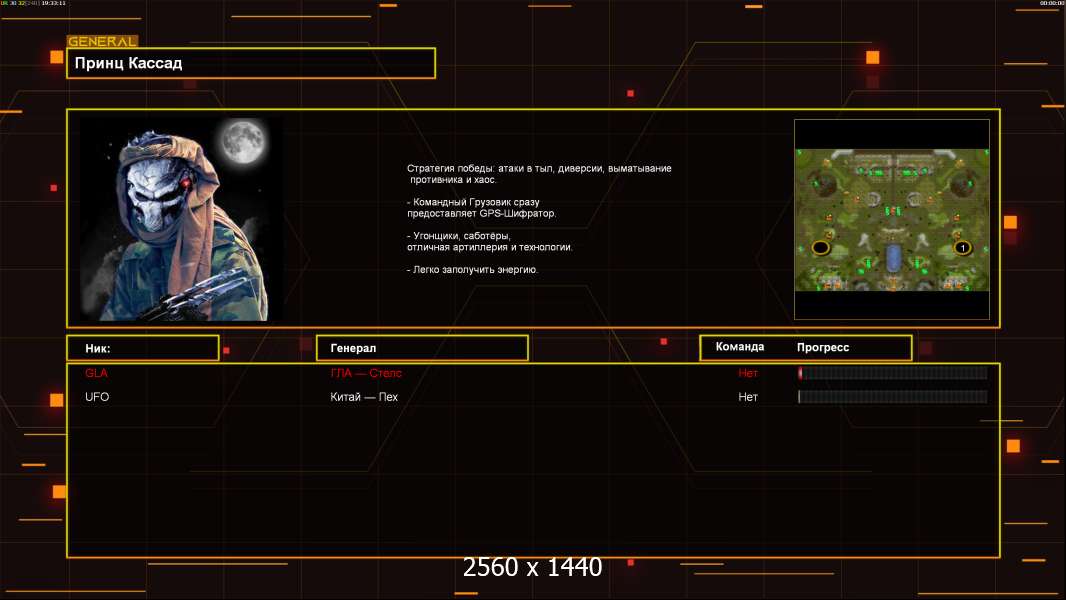
Task: Click the Командный Грузовик description line
Action: point(481,208)
